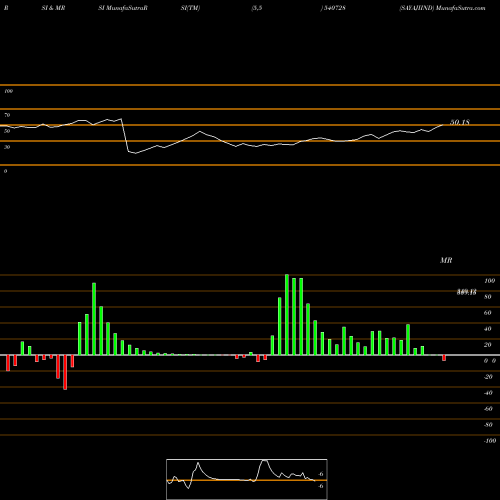
Task: Click the MR axis label -20
Action: (x=488, y=377)
